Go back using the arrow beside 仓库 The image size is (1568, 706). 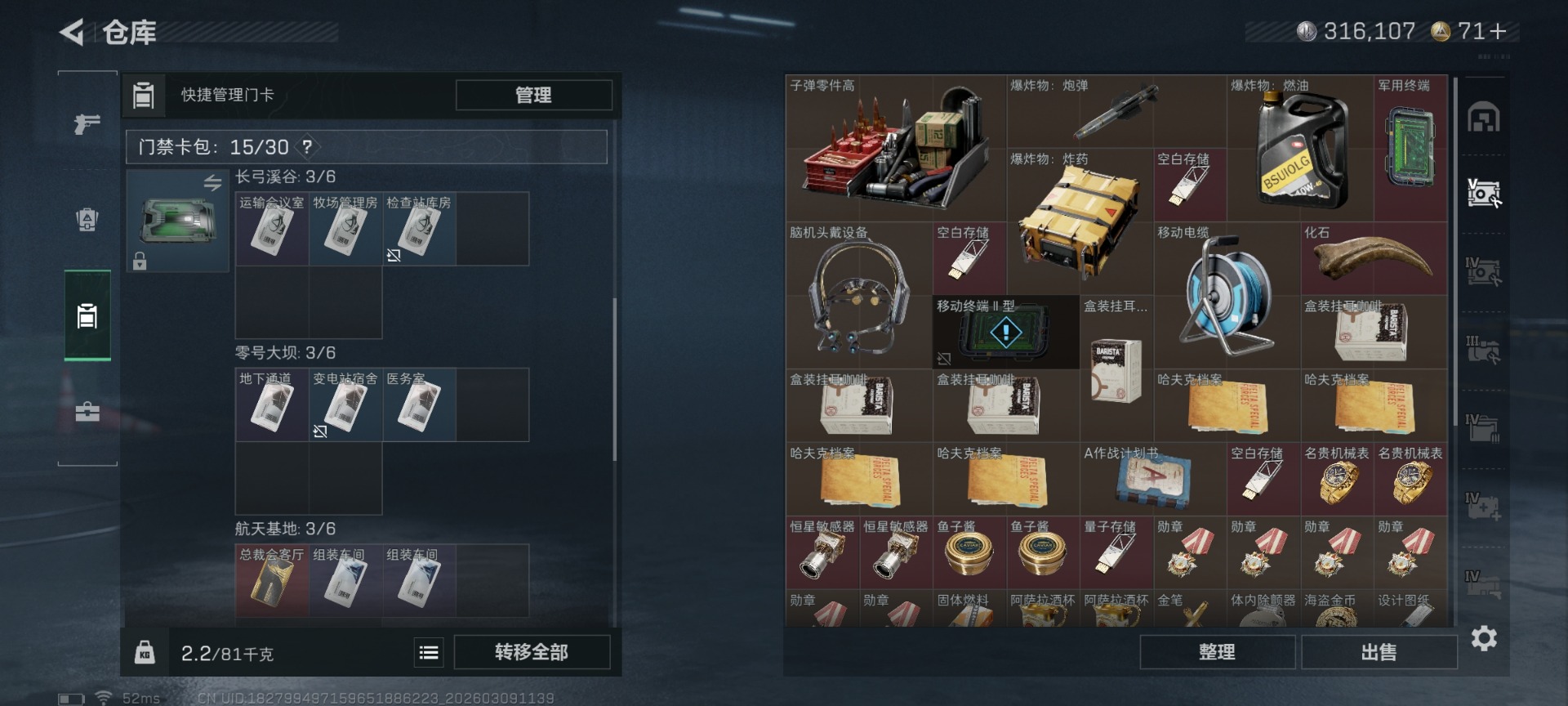tap(72, 33)
